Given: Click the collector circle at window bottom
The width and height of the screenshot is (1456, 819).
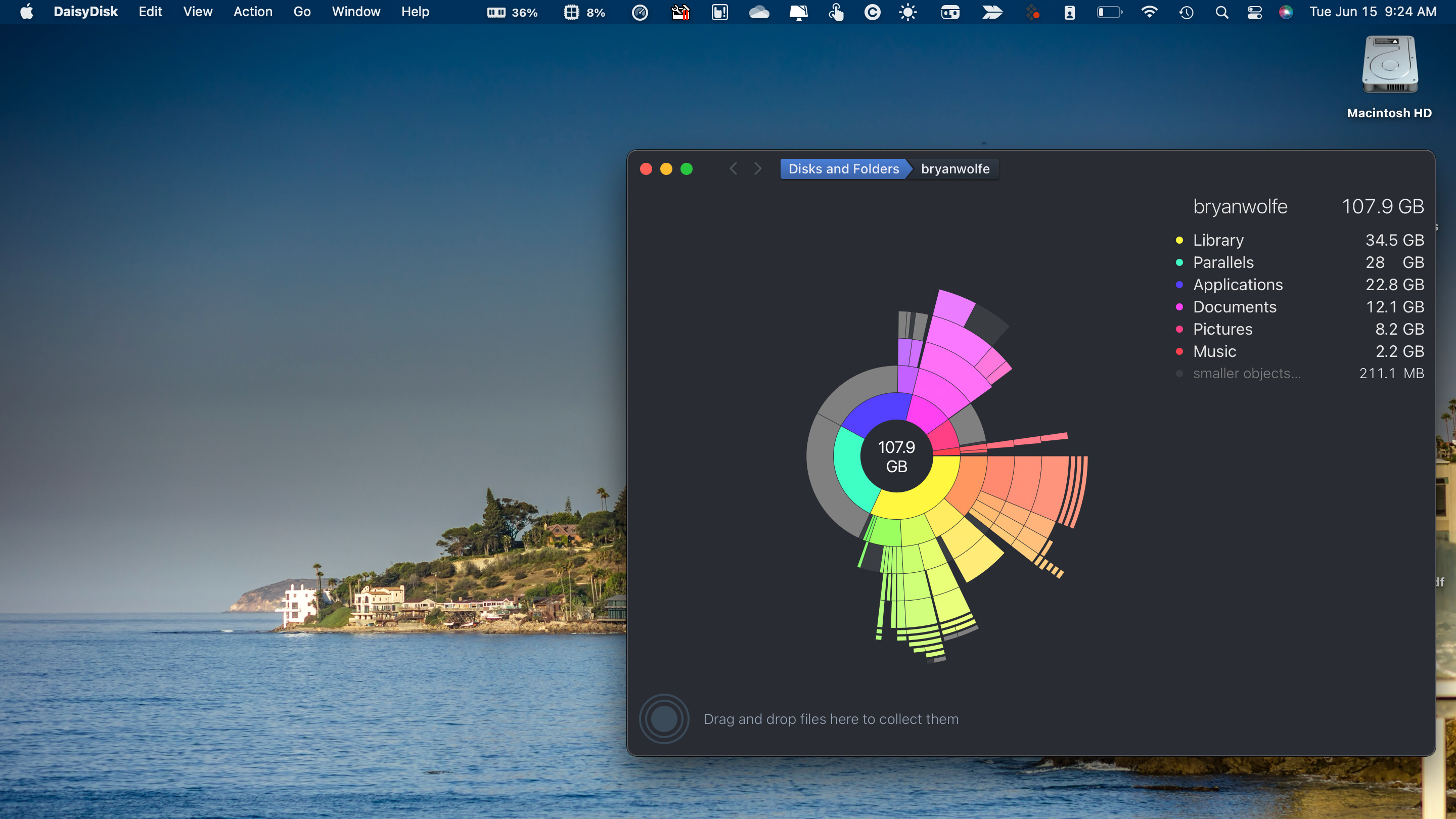Looking at the screenshot, I should (x=664, y=718).
